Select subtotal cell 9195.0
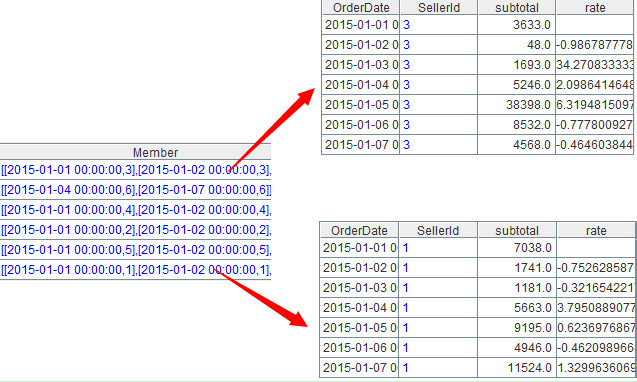The width and height of the screenshot is (637, 382). (517, 328)
